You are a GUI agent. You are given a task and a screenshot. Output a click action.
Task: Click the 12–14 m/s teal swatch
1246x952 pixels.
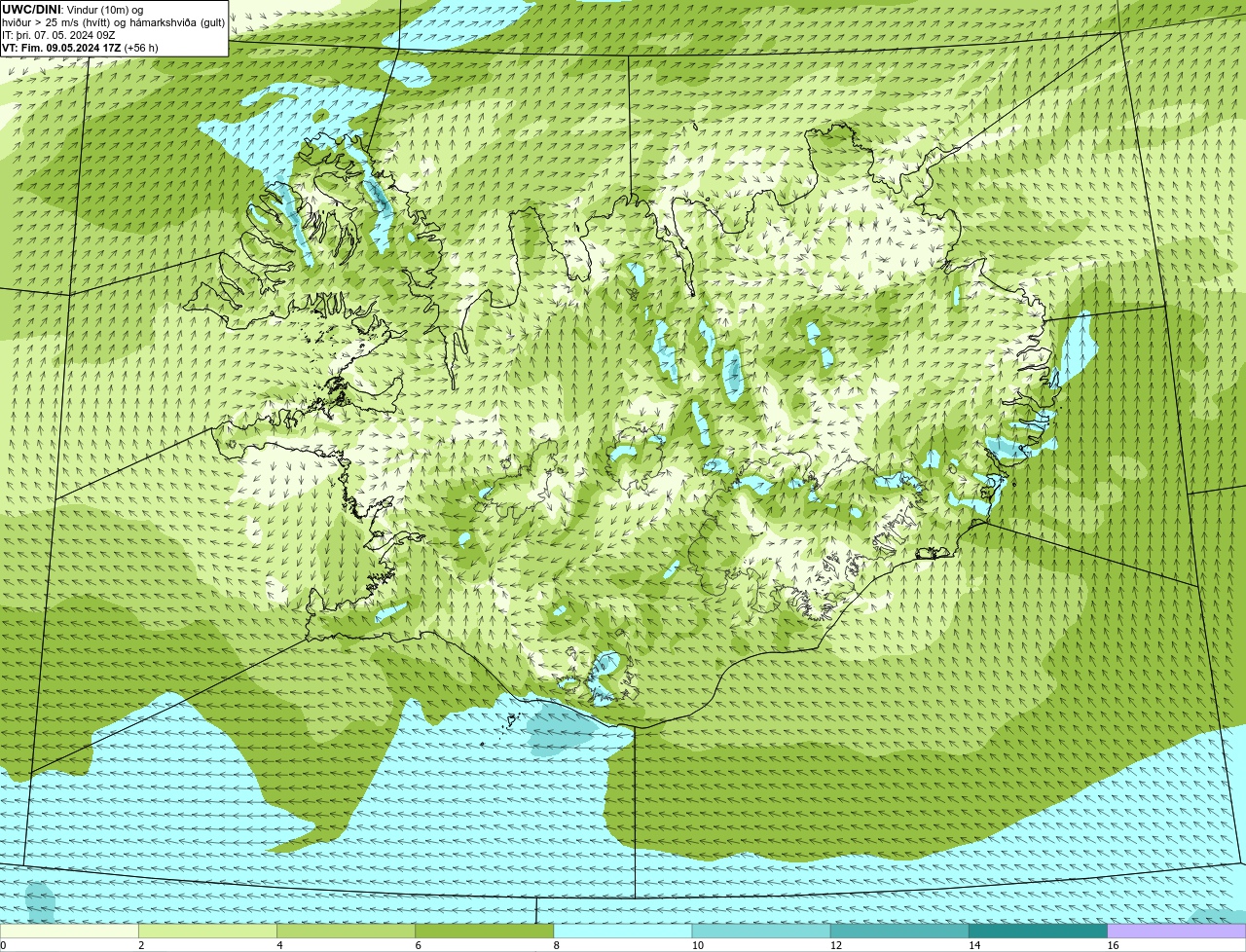point(899,932)
